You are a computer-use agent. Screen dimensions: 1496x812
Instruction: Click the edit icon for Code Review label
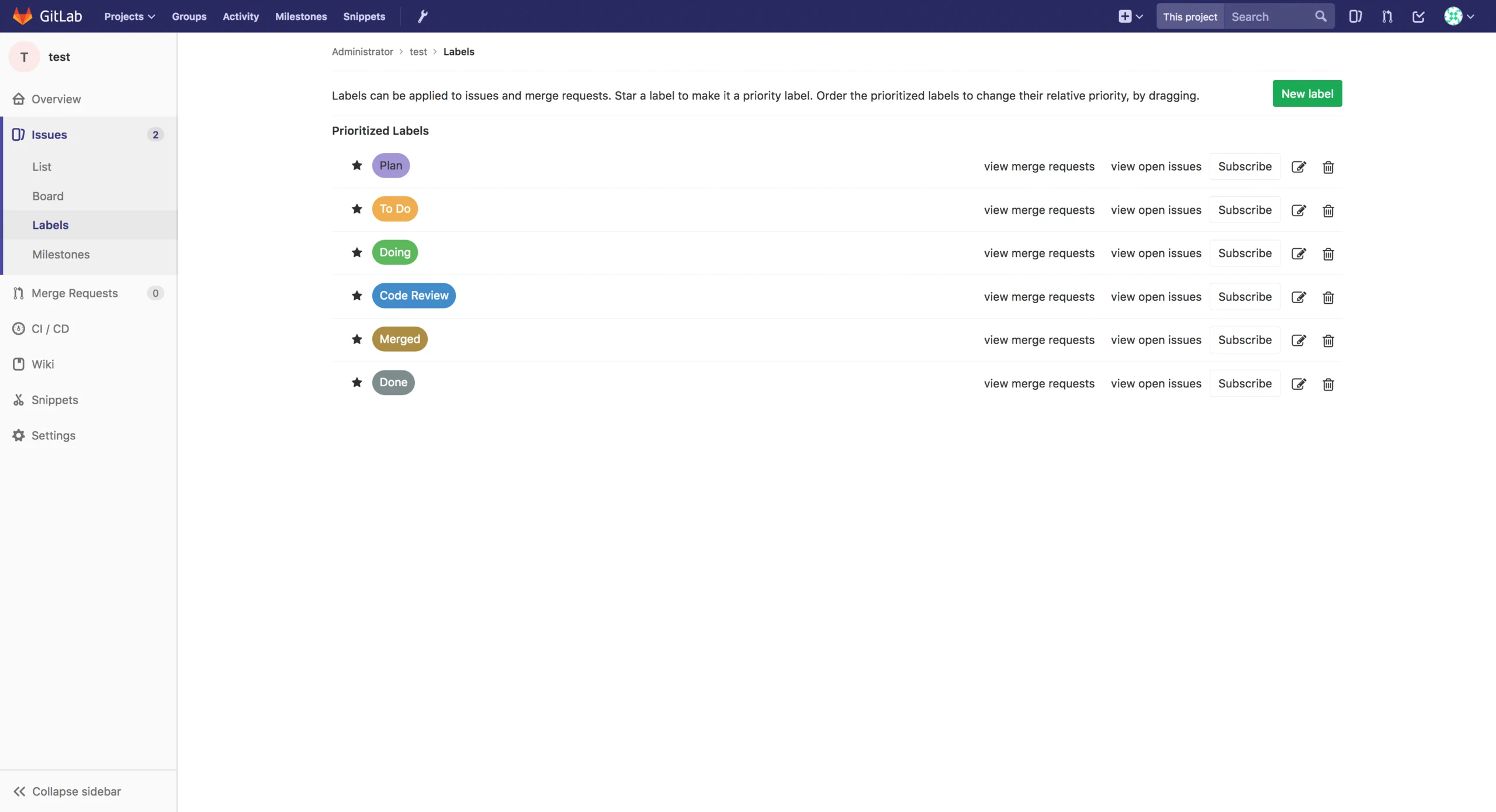pos(1298,297)
